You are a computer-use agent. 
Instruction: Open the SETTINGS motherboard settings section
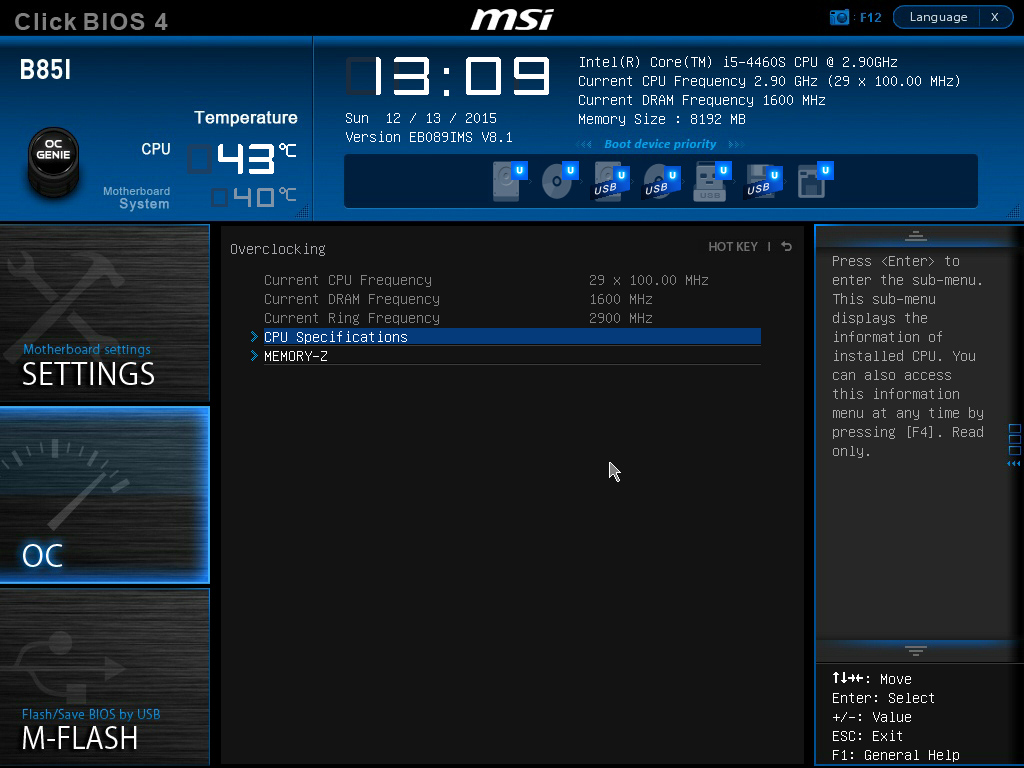click(104, 313)
